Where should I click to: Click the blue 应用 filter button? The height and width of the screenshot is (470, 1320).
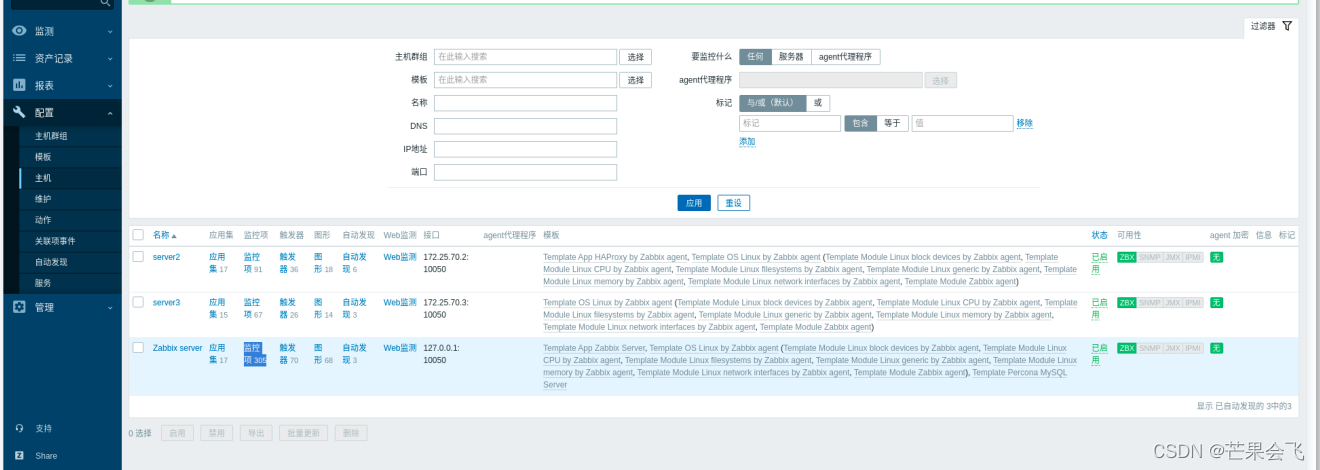[694, 203]
